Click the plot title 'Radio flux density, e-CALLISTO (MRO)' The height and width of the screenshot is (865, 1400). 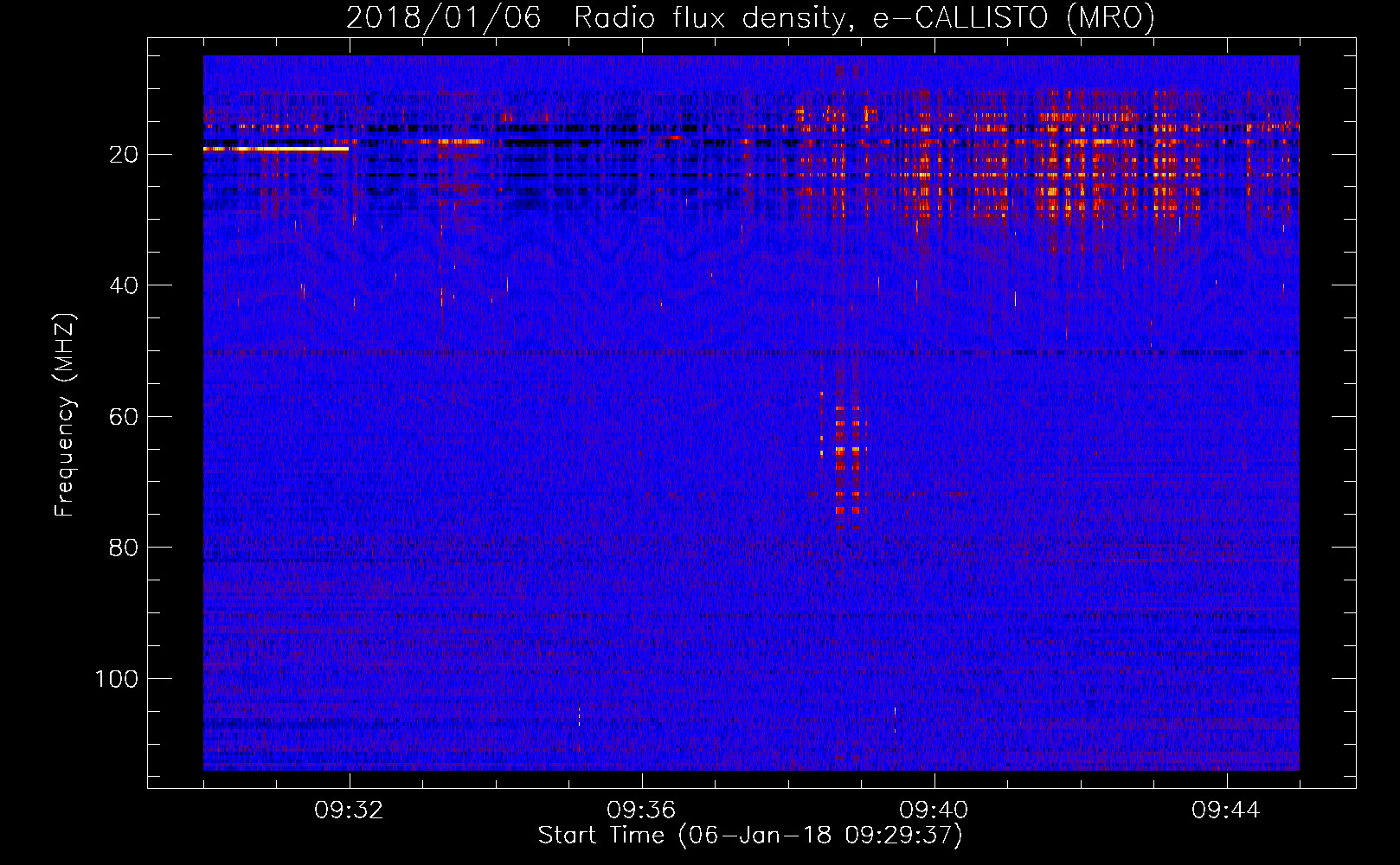864,18
